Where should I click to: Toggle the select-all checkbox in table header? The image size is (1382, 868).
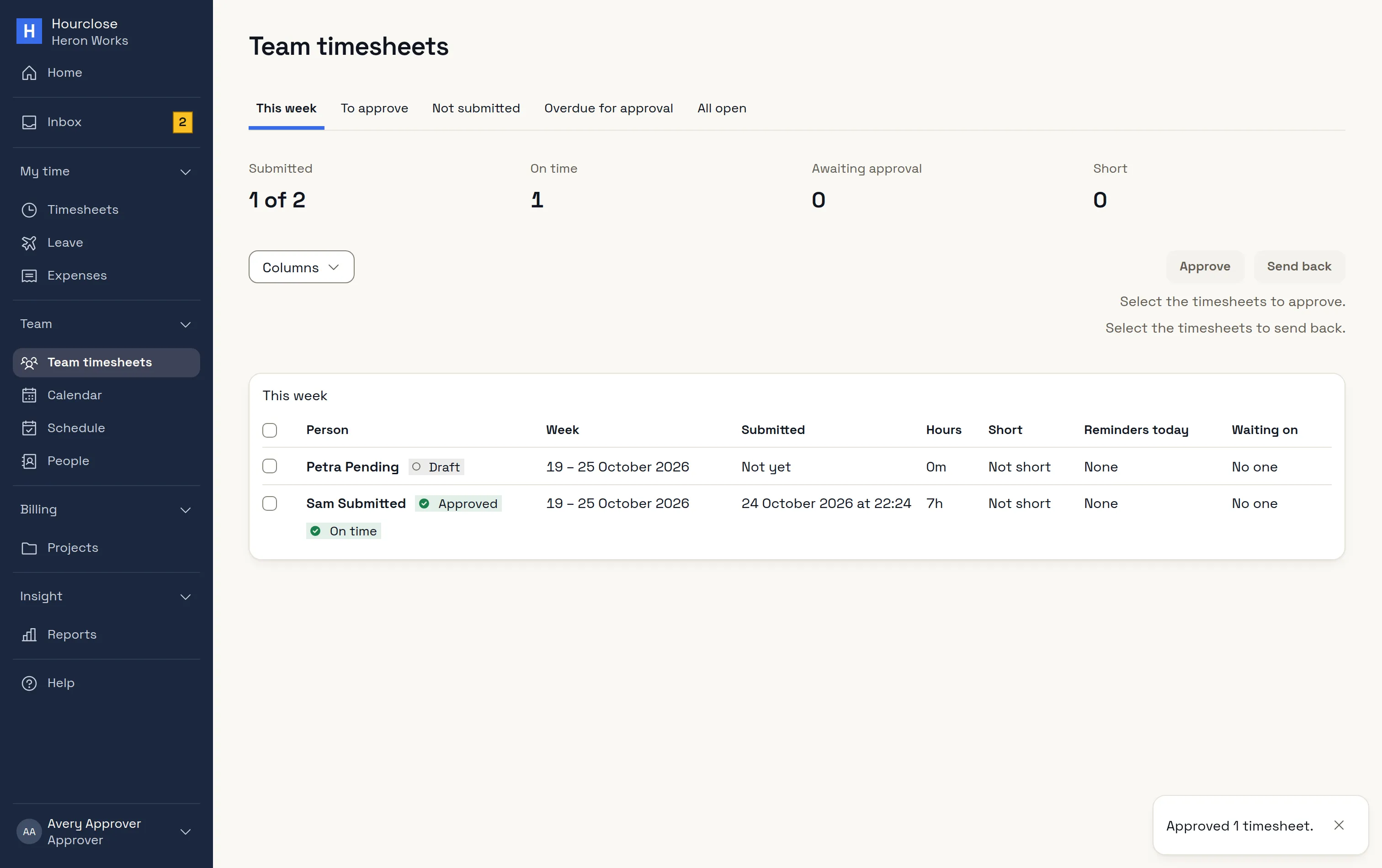270,430
